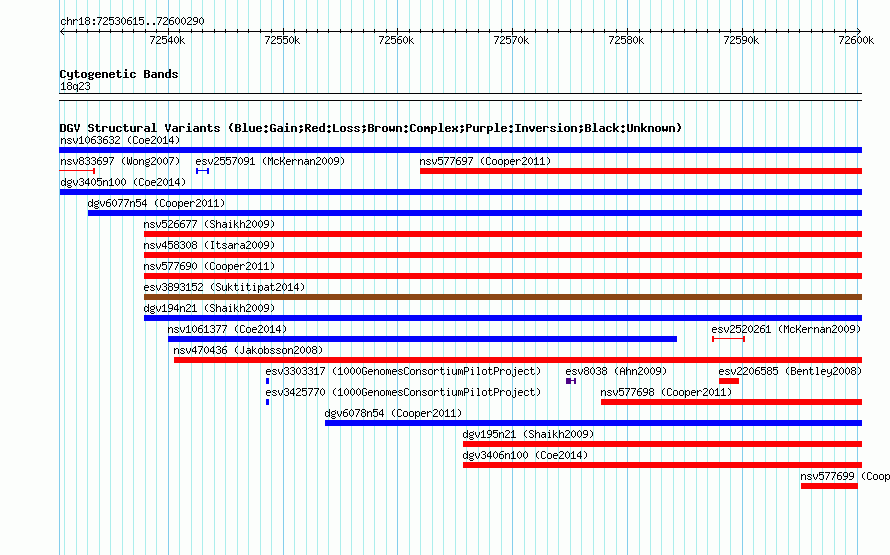The width and height of the screenshot is (890, 555).
Task: Click the 72550k ruler tick label
Action: tap(282, 40)
